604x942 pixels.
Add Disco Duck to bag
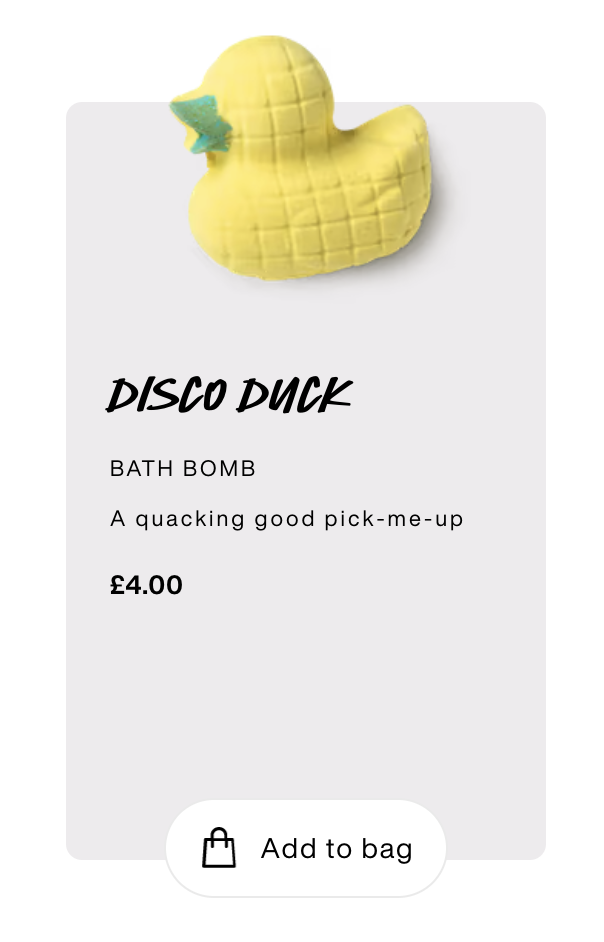pos(306,848)
